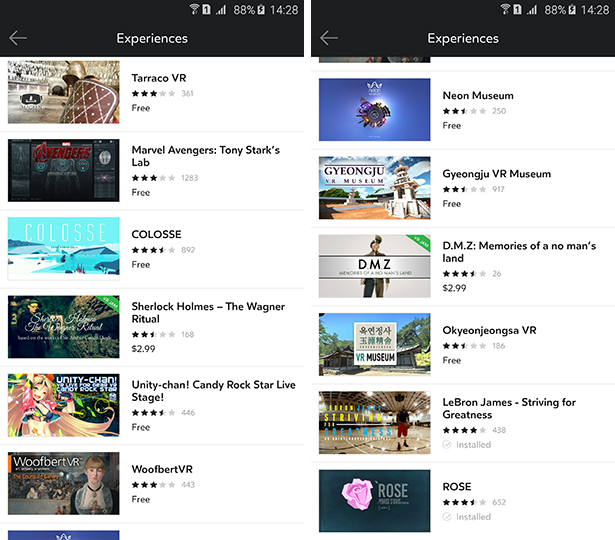Go back using the right screen's arrow

click(329, 38)
